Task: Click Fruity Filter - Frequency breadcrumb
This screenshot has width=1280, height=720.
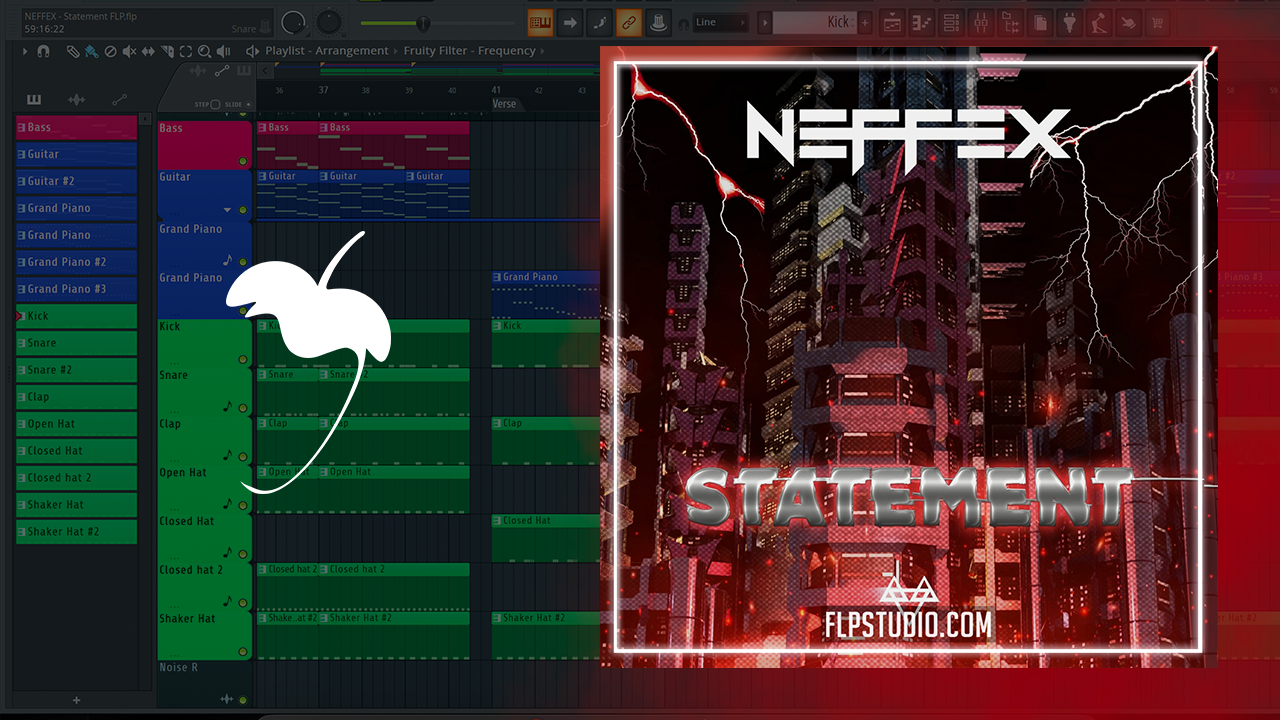Action: [x=469, y=51]
